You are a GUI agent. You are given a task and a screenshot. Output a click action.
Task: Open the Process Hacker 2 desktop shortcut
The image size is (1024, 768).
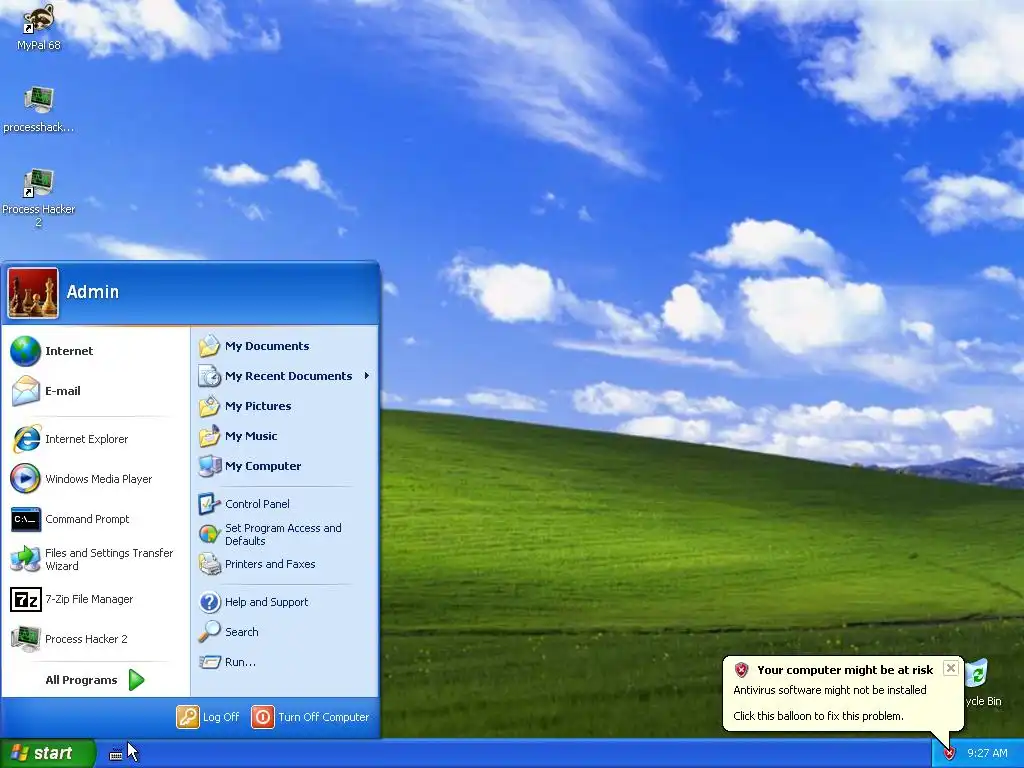(39, 197)
